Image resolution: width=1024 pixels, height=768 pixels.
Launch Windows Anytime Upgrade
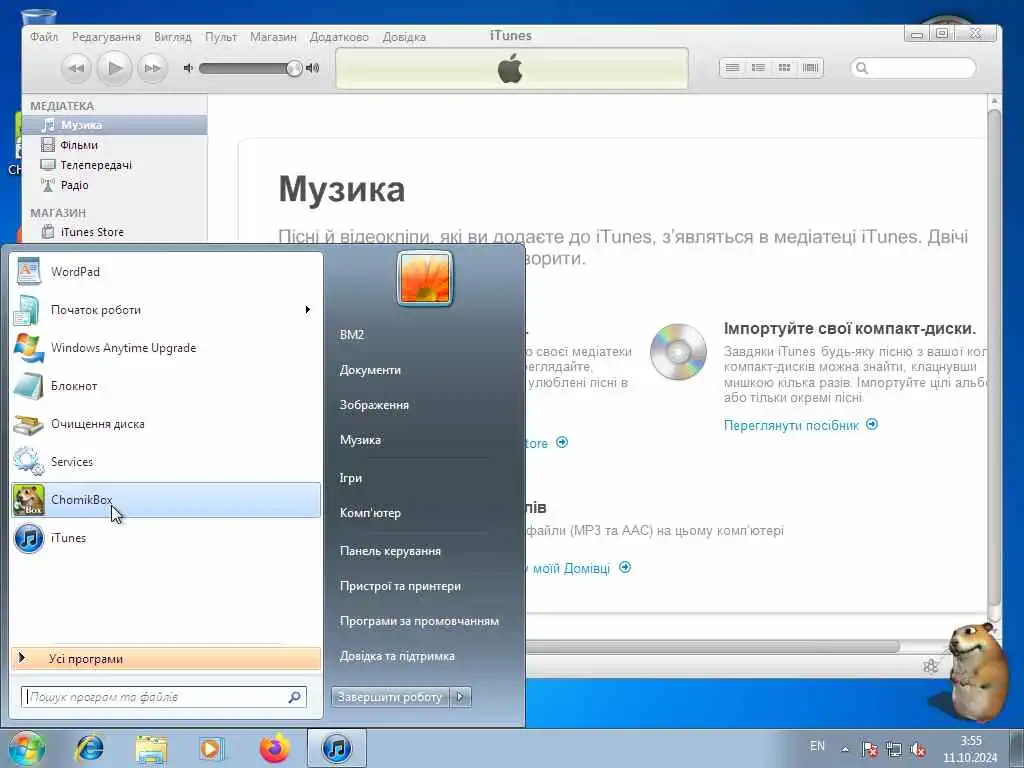(x=166, y=347)
